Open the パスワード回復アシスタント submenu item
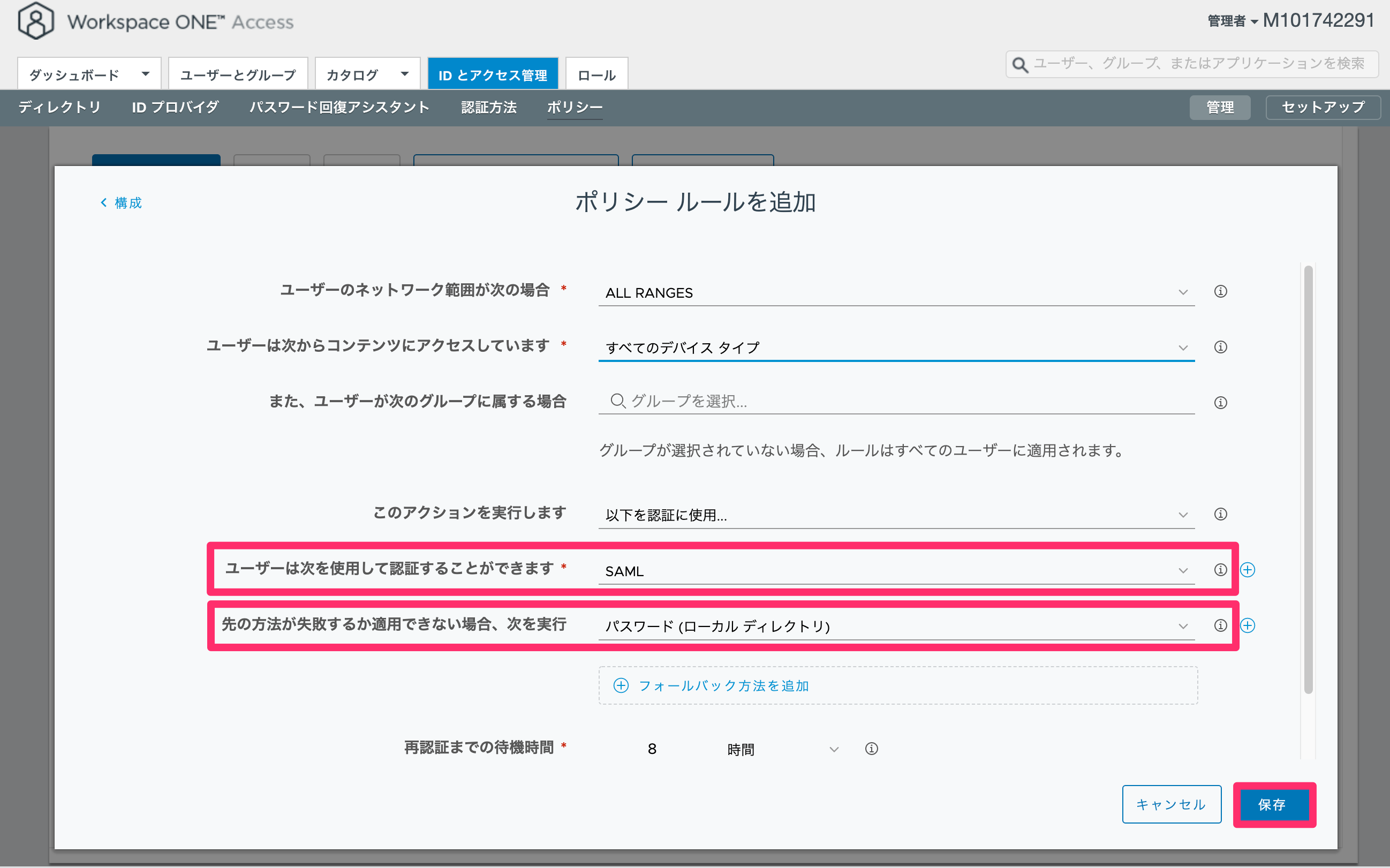 pyautogui.click(x=339, y=107)
